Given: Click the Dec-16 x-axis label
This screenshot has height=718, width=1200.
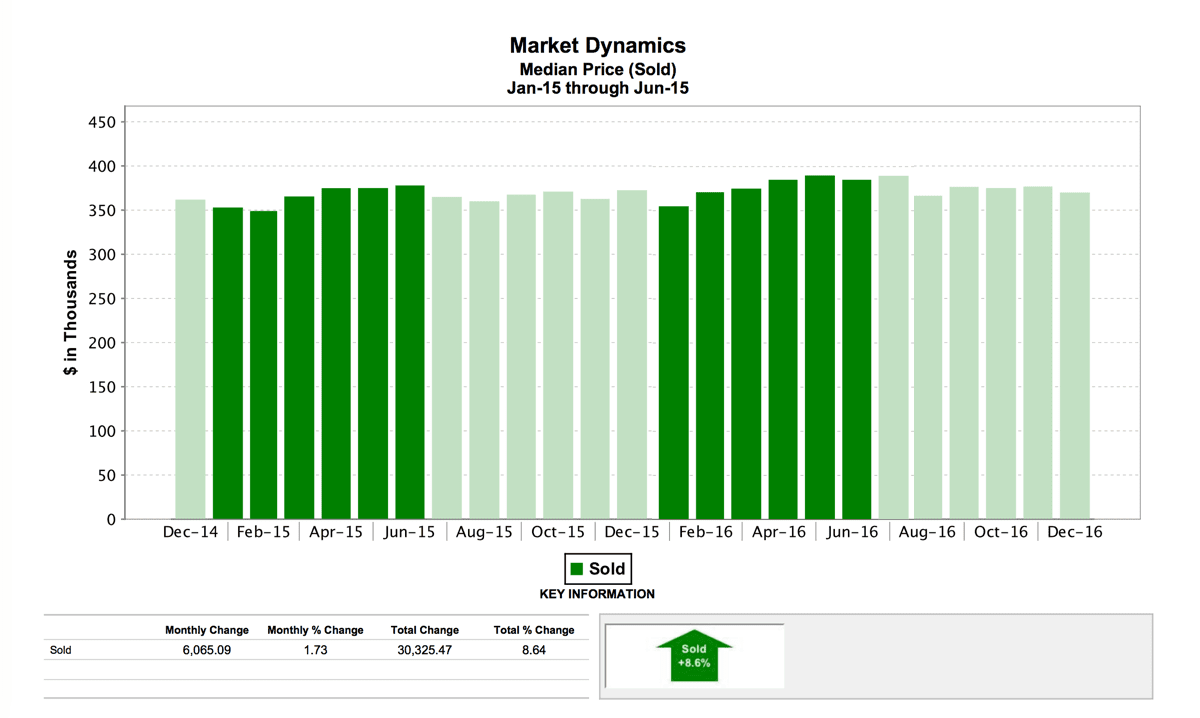Looking at the screenshot, I should (1075, 532).
